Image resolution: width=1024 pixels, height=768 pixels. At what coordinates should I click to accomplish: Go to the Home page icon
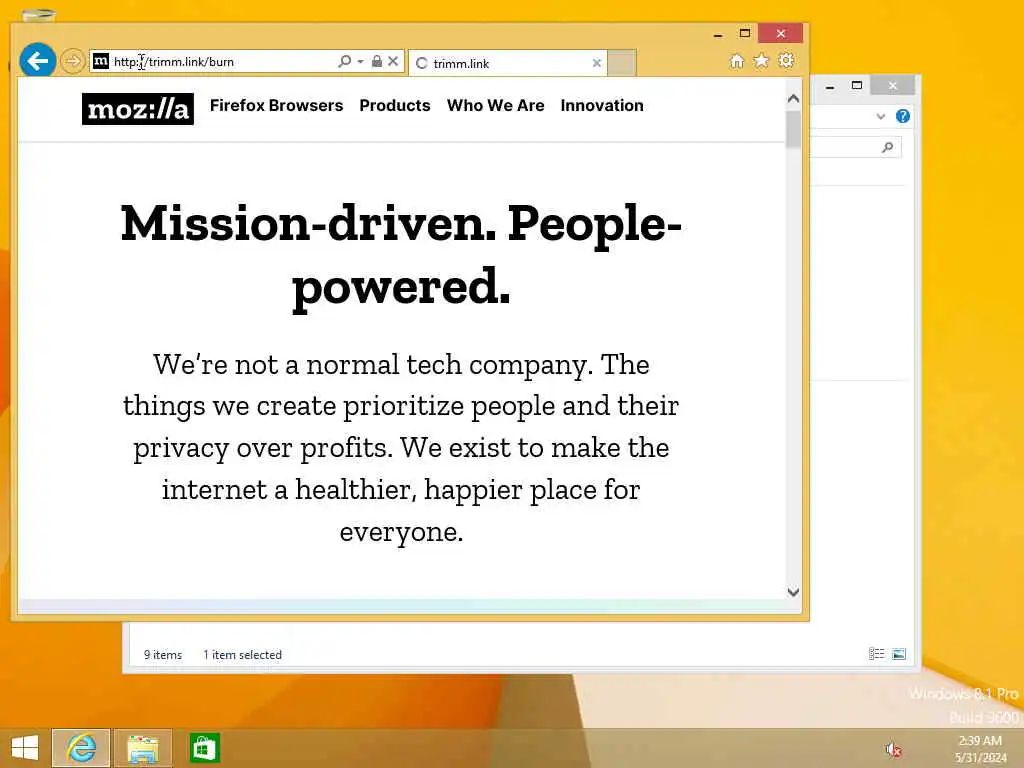click(737, 61)
